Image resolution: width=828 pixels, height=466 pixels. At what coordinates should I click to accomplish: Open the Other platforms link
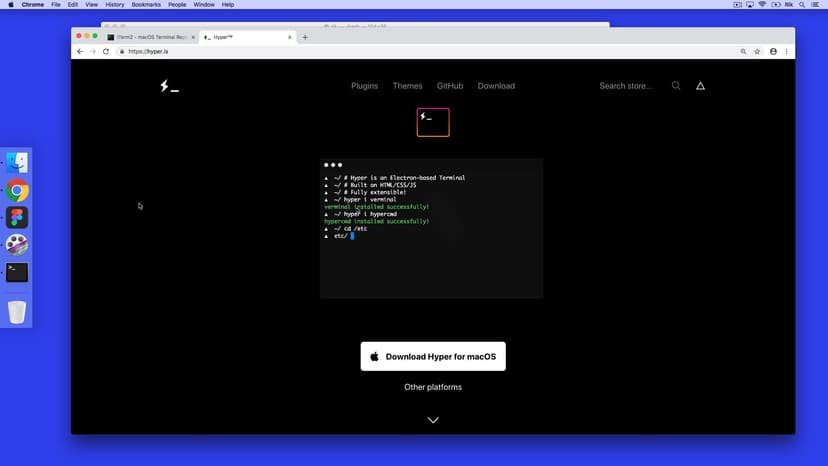(433, 387)
